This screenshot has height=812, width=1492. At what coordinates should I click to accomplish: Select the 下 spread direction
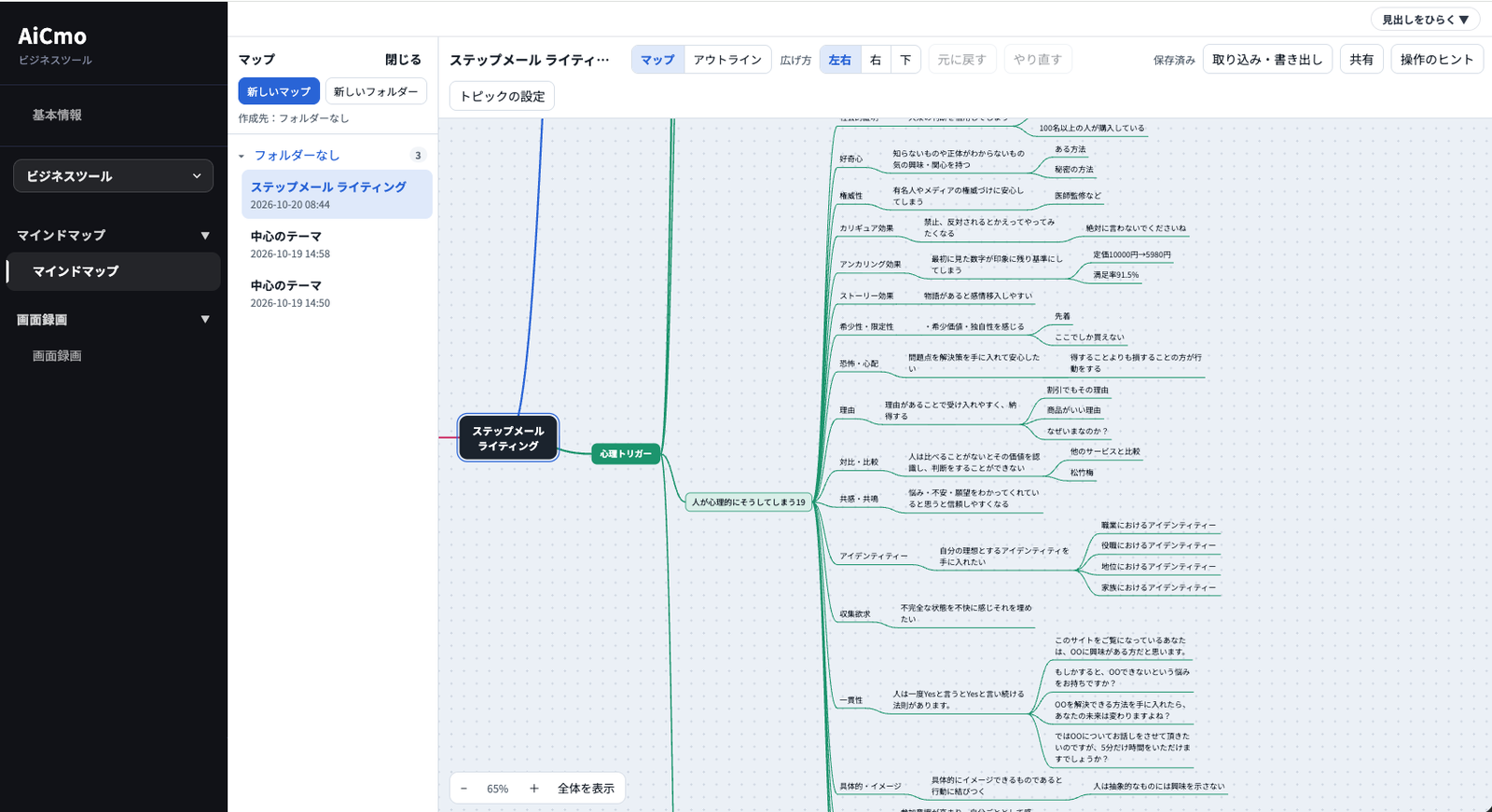tap(905, 60)
